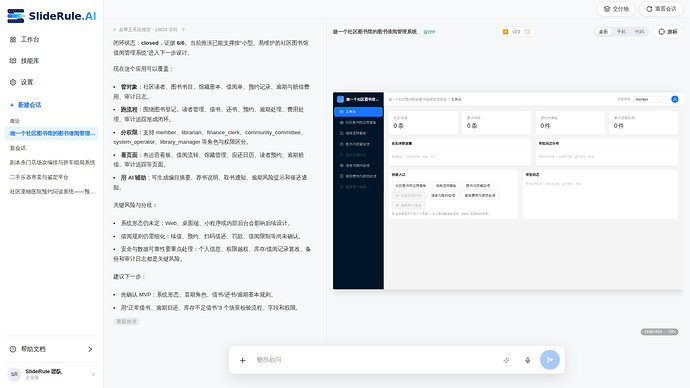Click the preview app logo in dark sidebar
The width and height of the screenshot is (690, 388).
(340, 99)
